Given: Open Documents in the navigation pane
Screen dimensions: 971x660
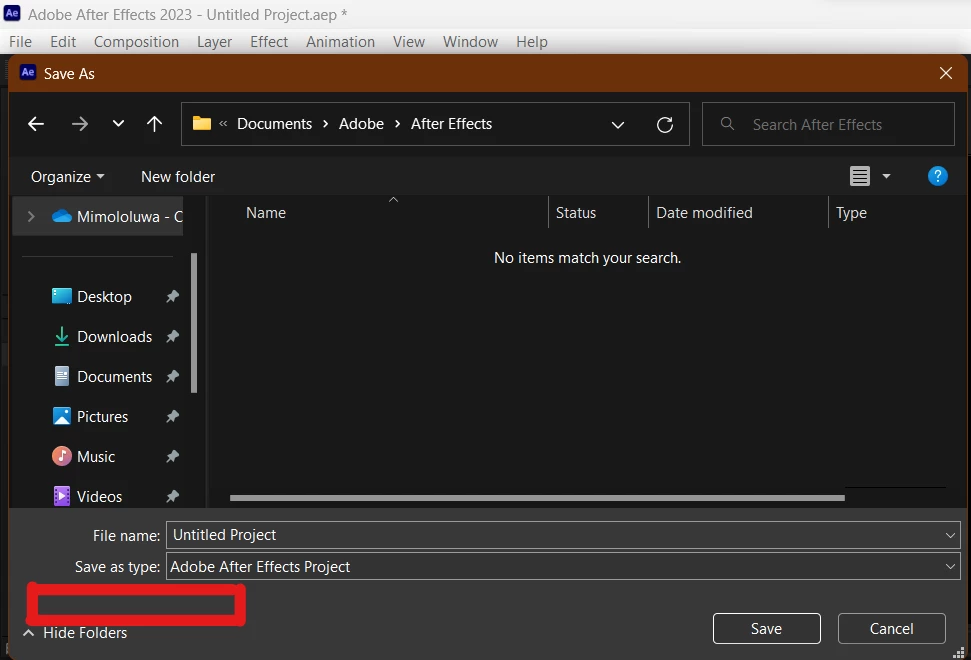Looking at the screenshot, I should 115,376.
